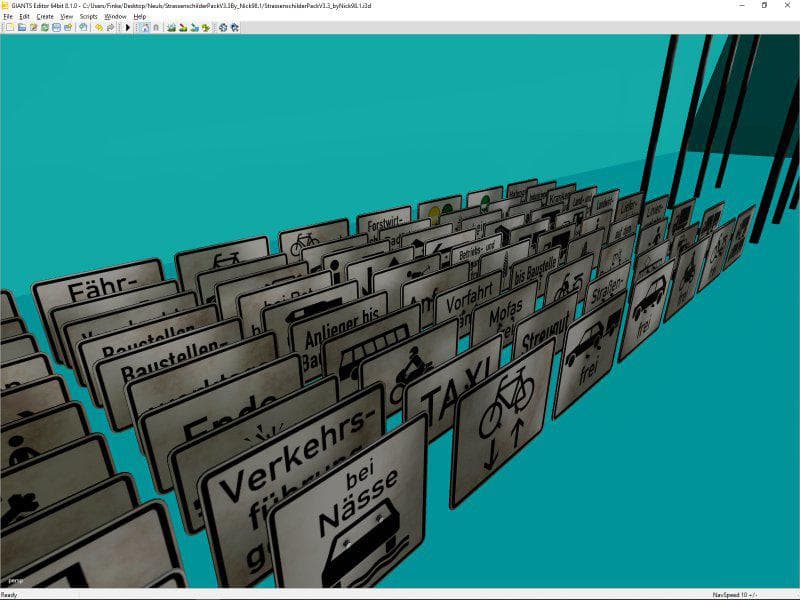Close the GIANTS Editor window
800x600 pixels.
point(787,5)
